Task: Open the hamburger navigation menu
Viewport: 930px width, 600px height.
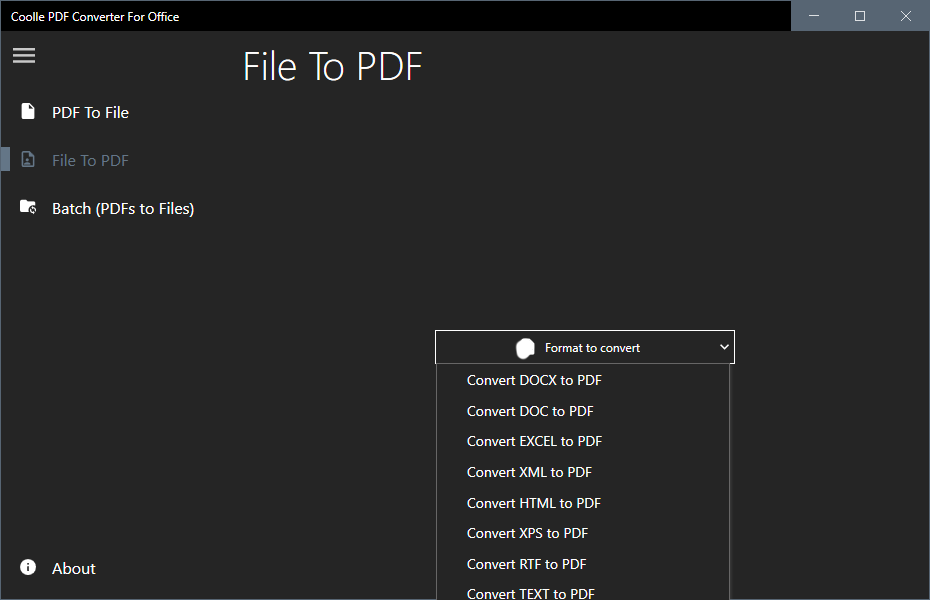Action: pyautogui.click(x=24, y=56)
